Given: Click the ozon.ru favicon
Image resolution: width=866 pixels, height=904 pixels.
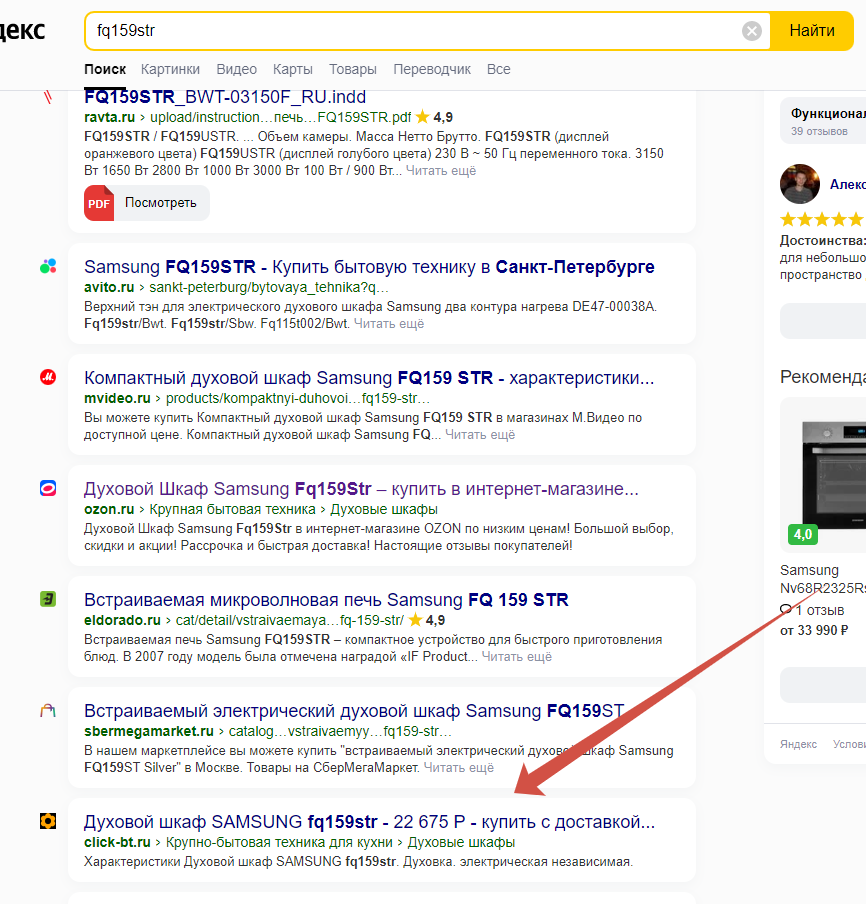Looking at the screenshot, I should pos(48,488).
